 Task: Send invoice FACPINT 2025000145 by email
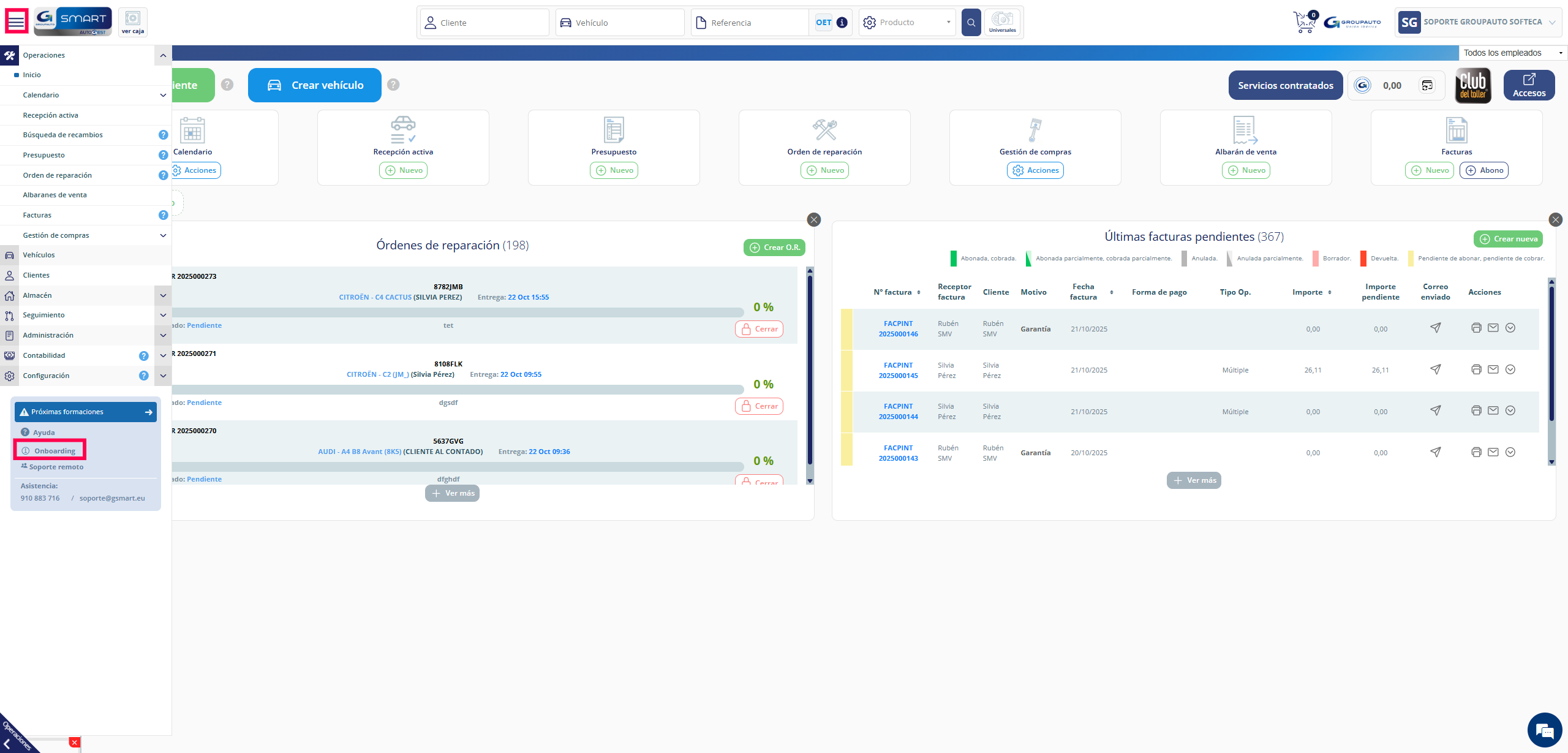tap(1493, 369)
